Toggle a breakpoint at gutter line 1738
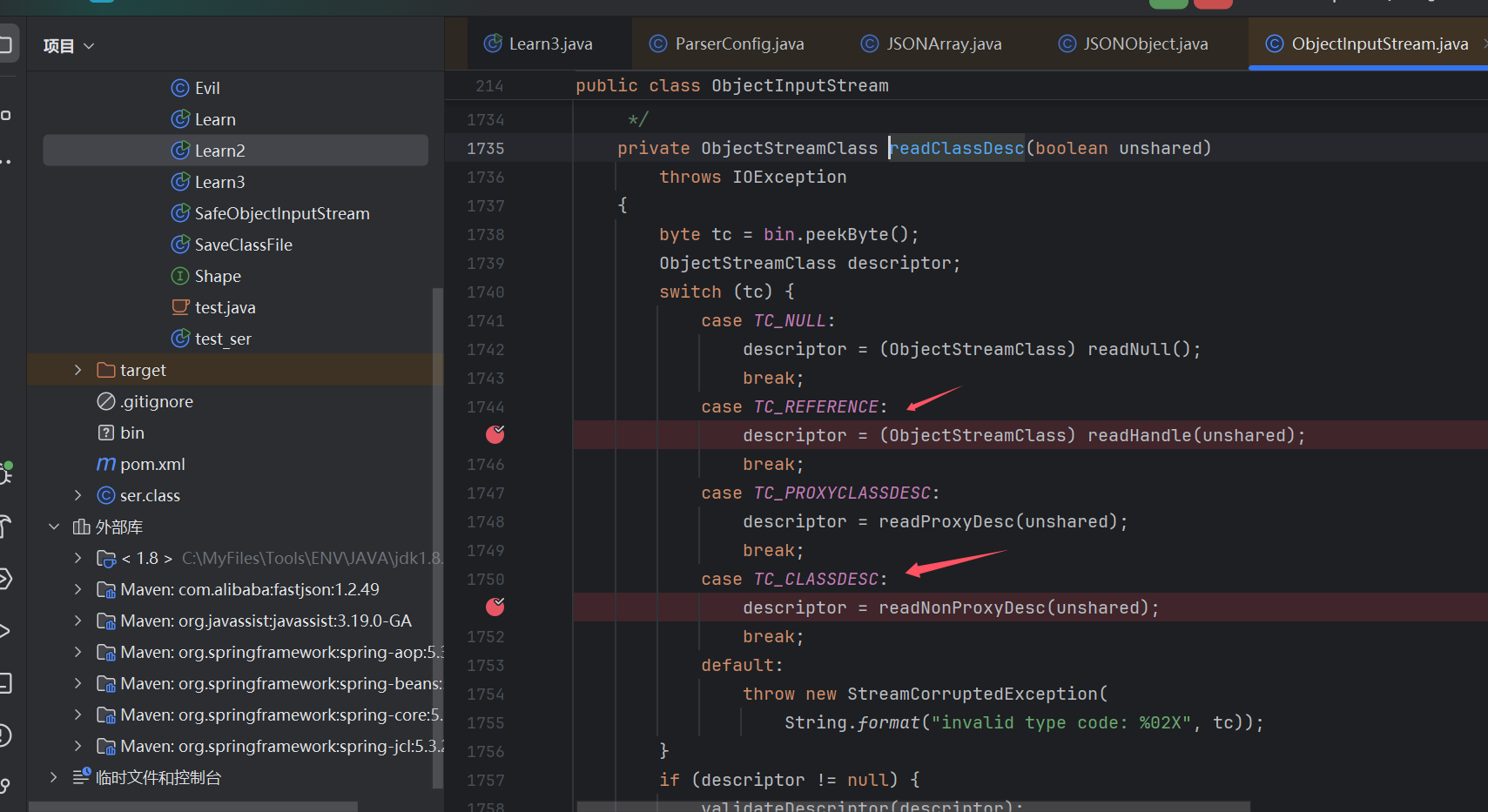The height and width of the screenshot is (812, 1488). point(486,234)
